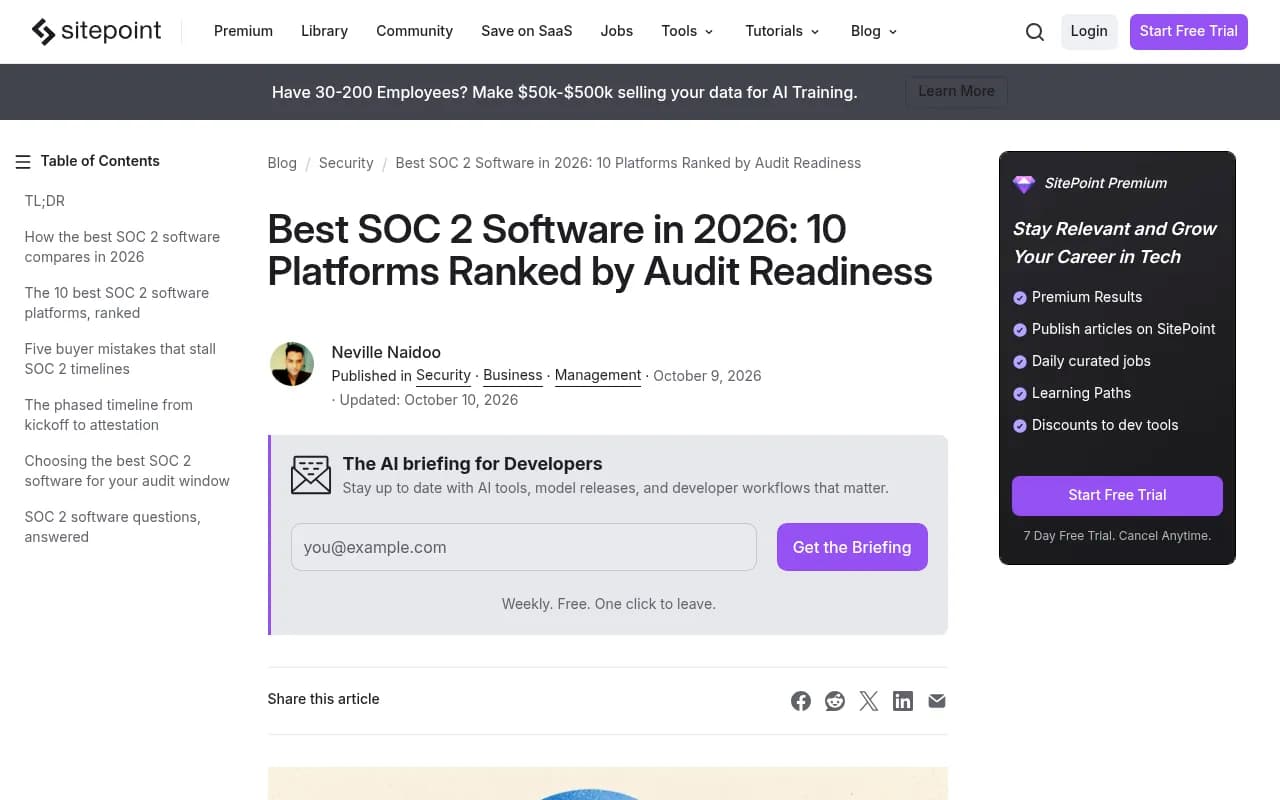Jump to TL;DR section
The height and width of the screenshot is (800, 1280).
[x=45, y=201]
